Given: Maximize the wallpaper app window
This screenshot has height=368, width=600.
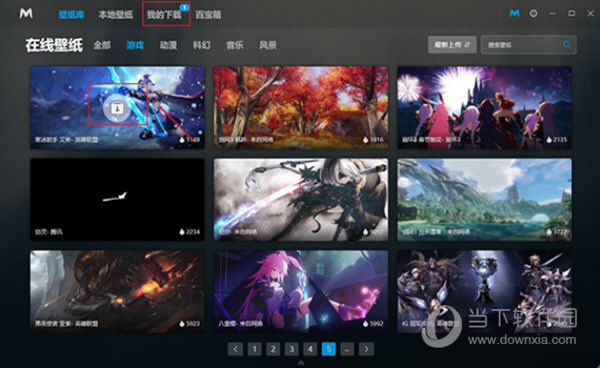Looking at the screenshot, I should point(571,14).
